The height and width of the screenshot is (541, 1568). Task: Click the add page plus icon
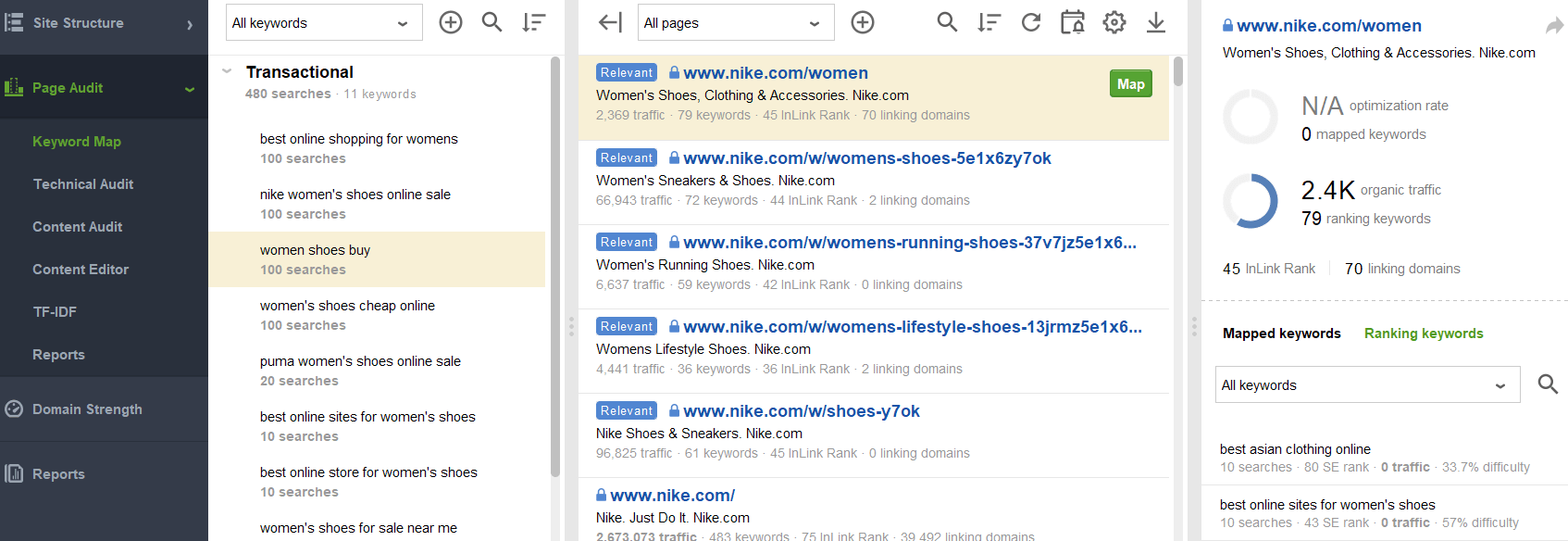(x=863, y=22)
